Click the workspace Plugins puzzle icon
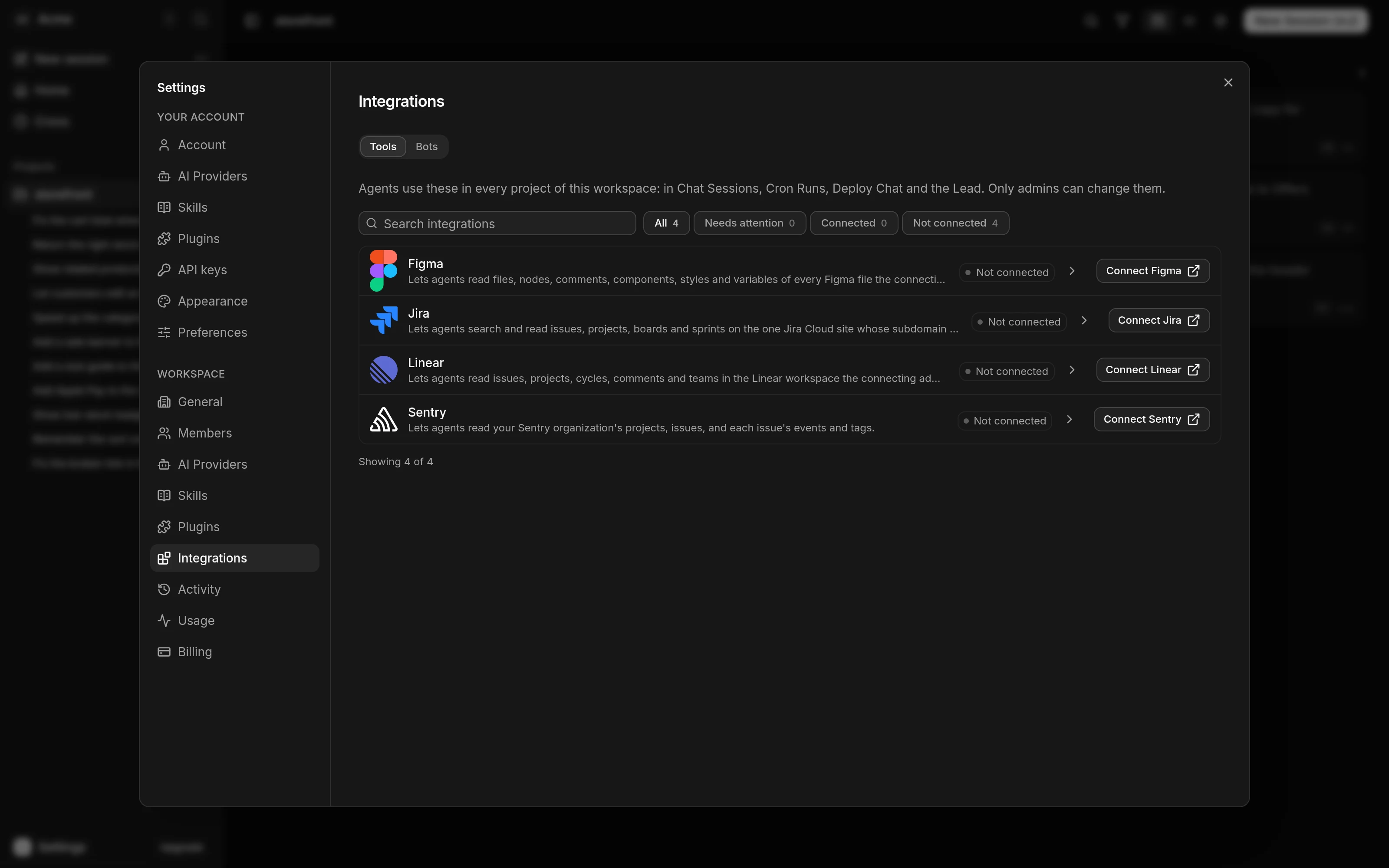Image resolution: width=1389 pixels, height=868 pixels. point(164,527)
